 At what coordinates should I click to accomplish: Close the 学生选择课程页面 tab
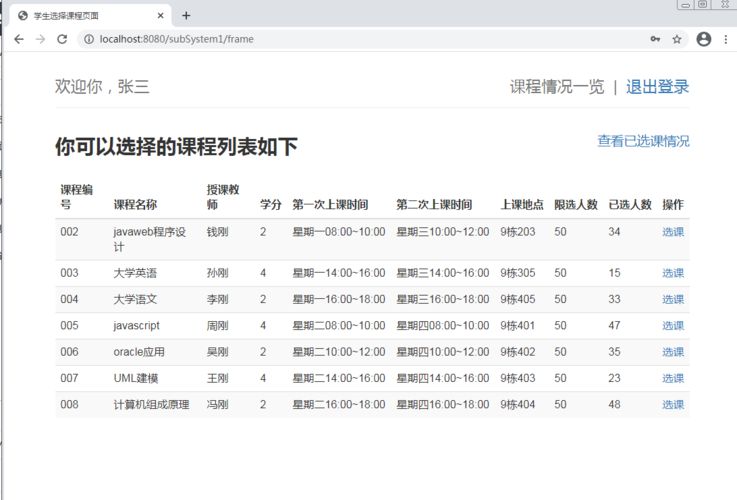160,16
